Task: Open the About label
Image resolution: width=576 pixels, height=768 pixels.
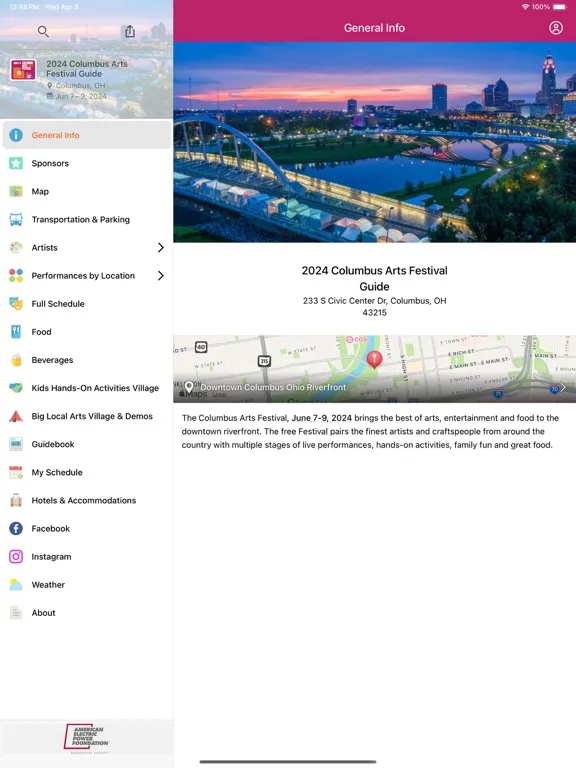Action: click(x=43, y=613)
